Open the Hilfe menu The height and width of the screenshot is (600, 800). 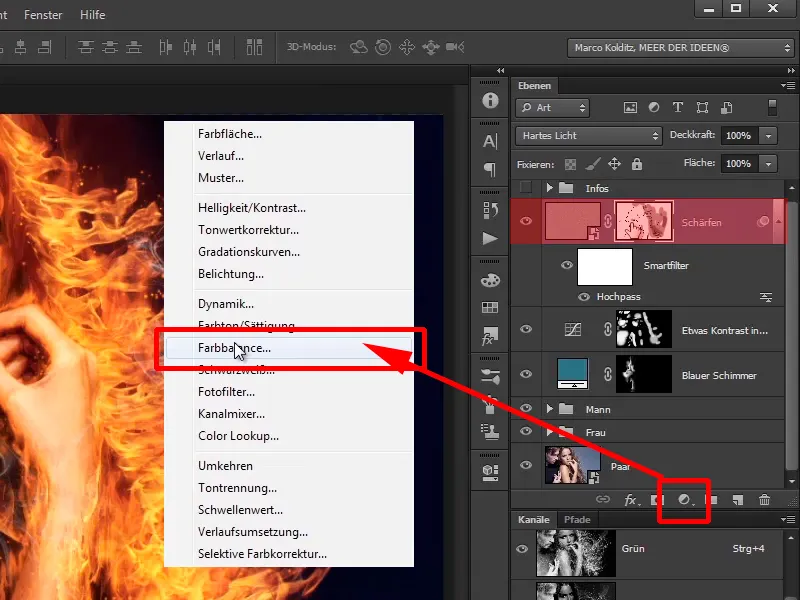92,15
